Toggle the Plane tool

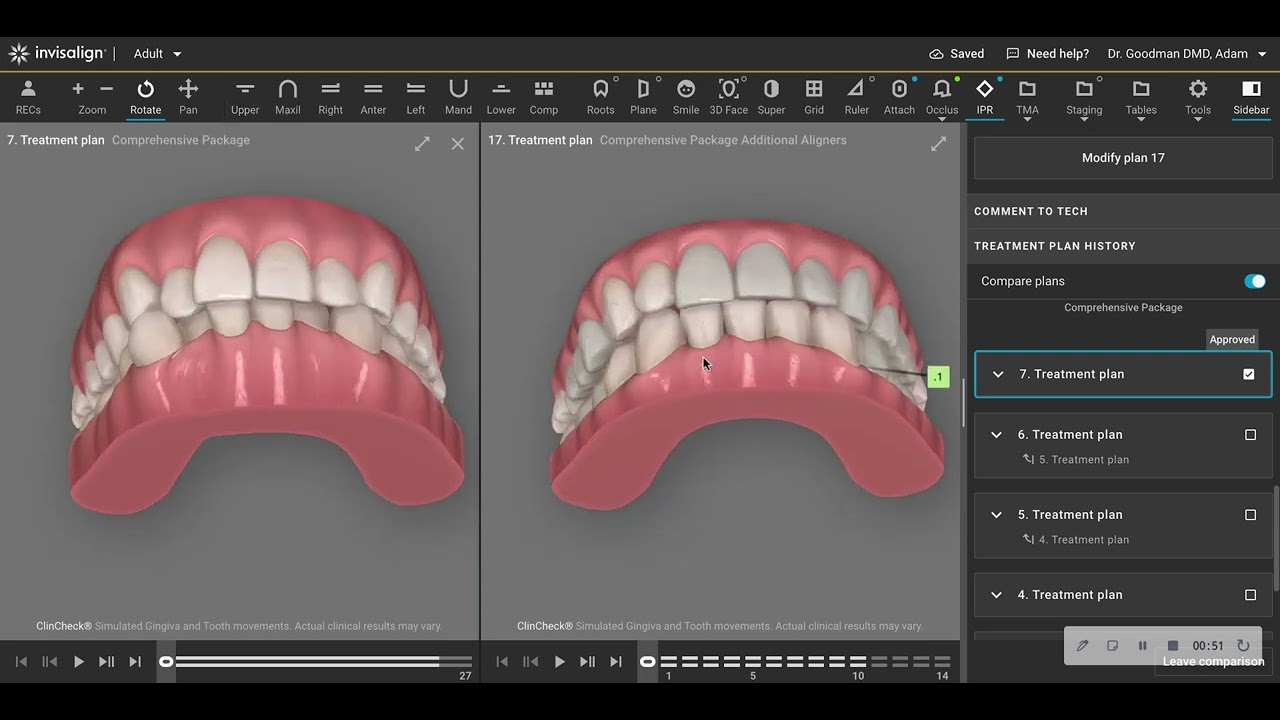(643, 97)
